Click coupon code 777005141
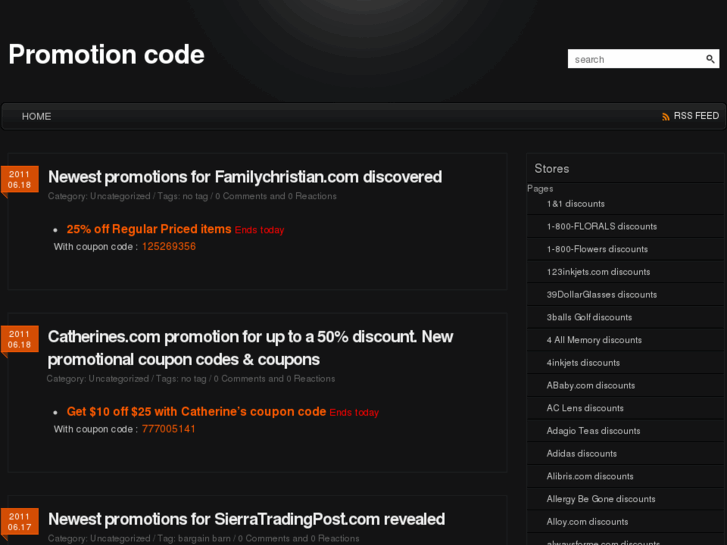 169,429
